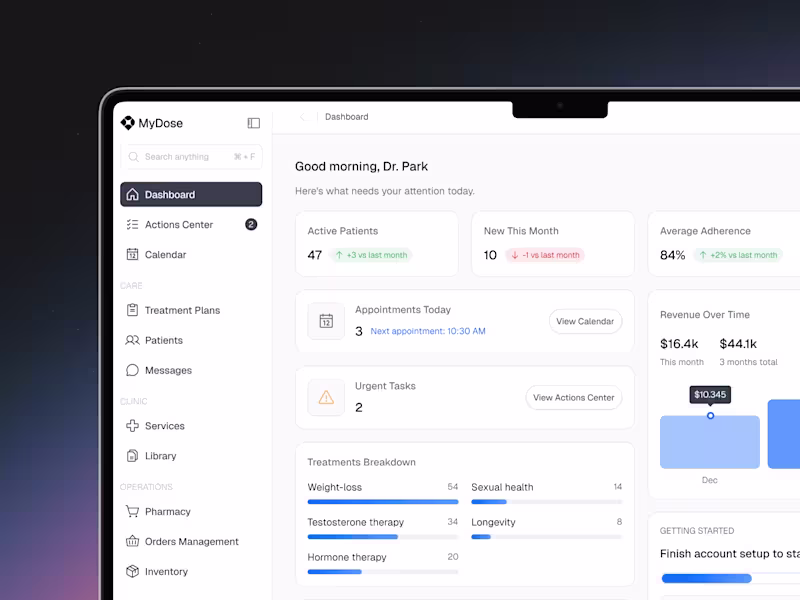The width and height of the screenshot is (800, 600).
Task: Click the +2% vs last month badge
Action: [x=738, y=255]
